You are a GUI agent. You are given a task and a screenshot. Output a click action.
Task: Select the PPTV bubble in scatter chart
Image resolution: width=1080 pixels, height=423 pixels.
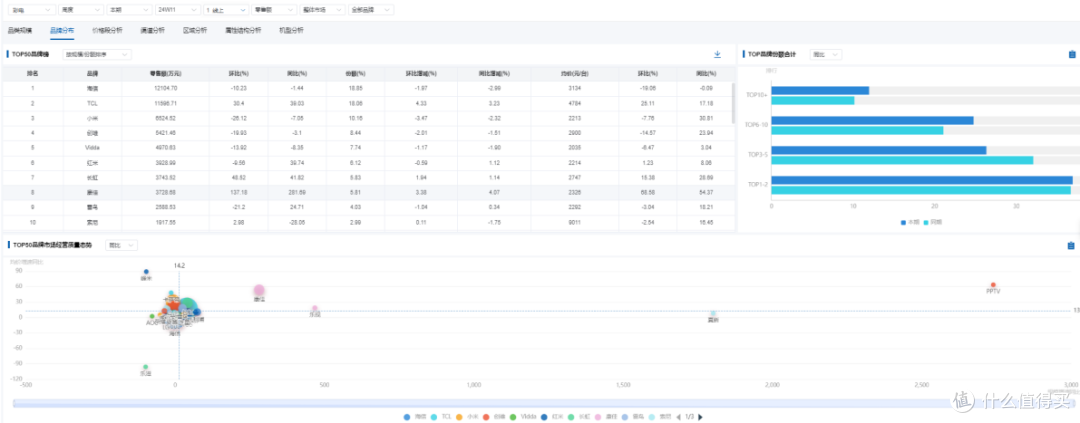993,285
